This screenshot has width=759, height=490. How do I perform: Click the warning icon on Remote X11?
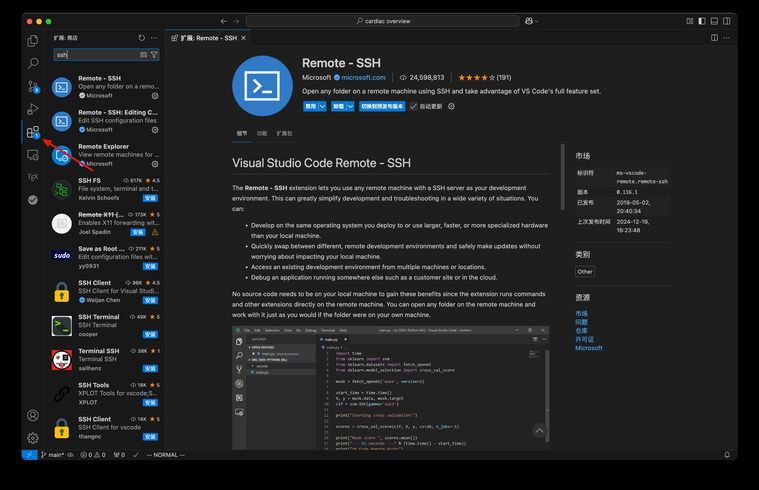point(155,232)
